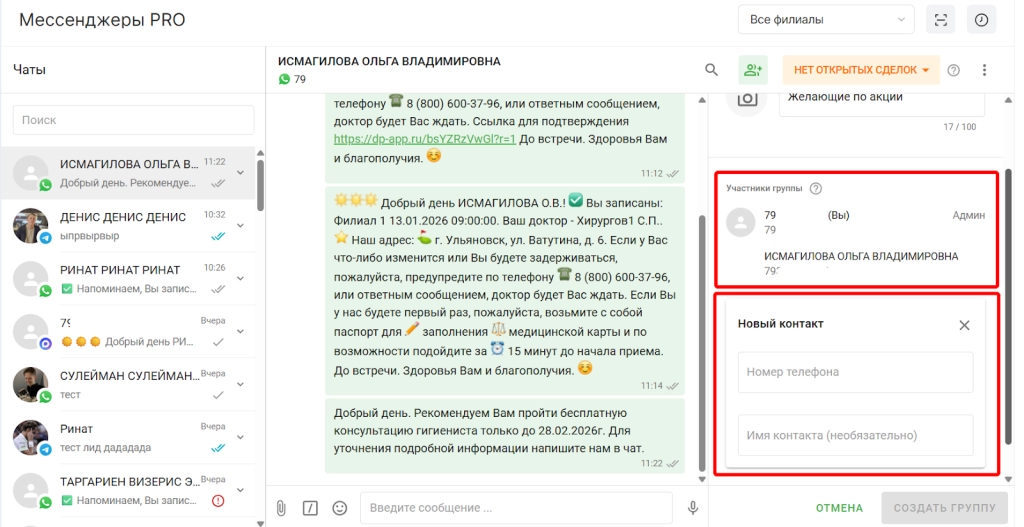Open the СУЛЕЙМАН chat in the list
The height and width of the screenshot is (527, 1024).
(x=130, y=384)
